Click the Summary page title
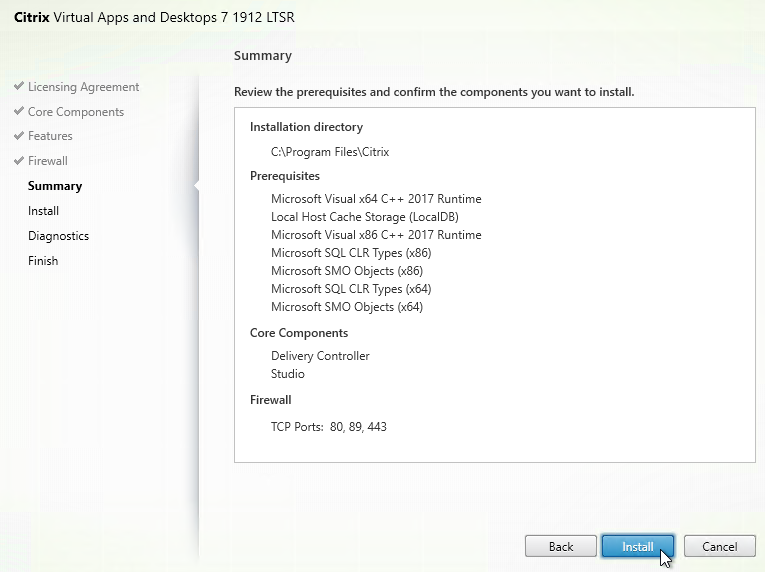Image resolution: width=765 pixels, height=572 pixels. (x=262, y=56)
